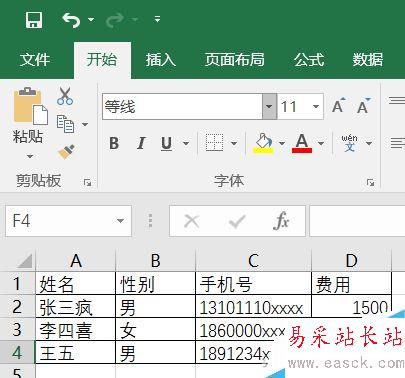Screen dimensions: 405x378
Task: Select row 4 header
Action: click(x=17, y=352)
